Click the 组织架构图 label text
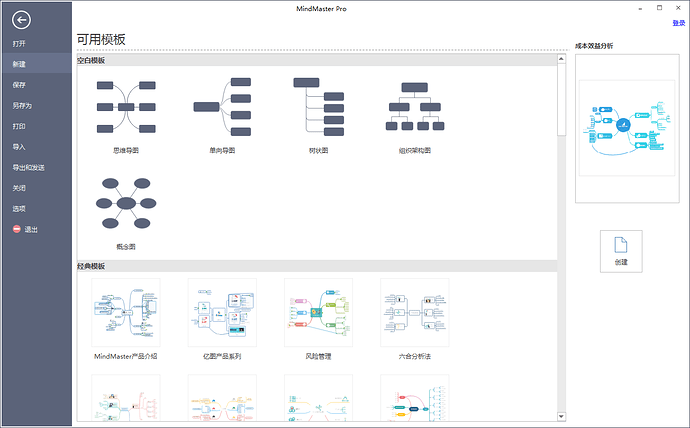690x428 pixels. [415, 150]
